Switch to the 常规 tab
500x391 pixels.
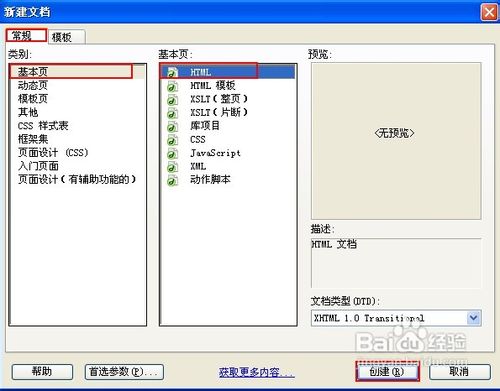(26, 36)
